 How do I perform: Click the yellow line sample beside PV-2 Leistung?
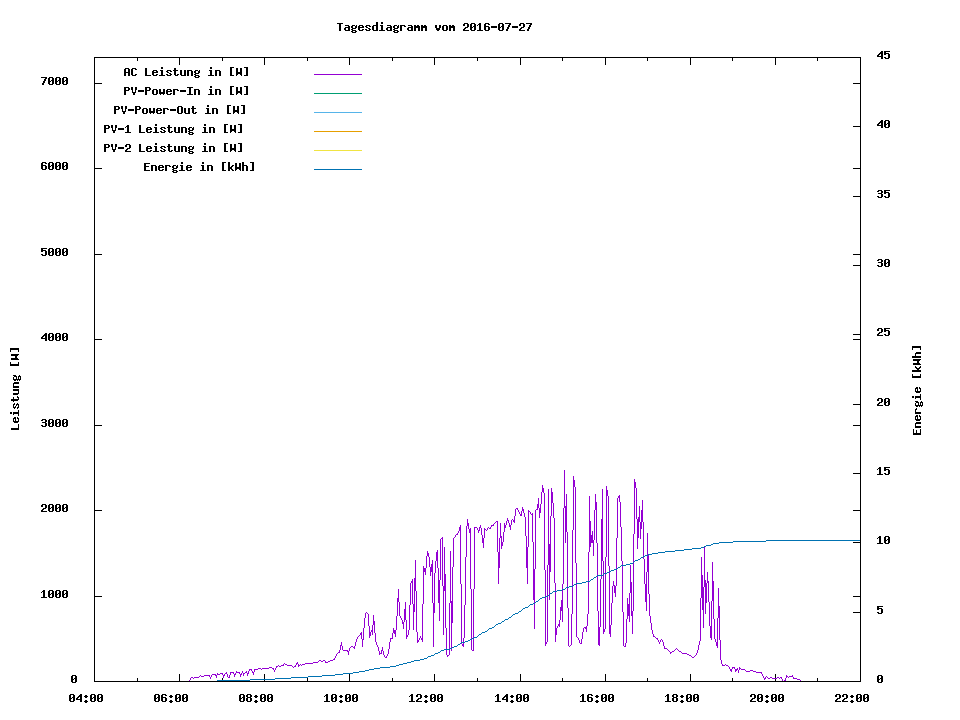coord(337,150)
